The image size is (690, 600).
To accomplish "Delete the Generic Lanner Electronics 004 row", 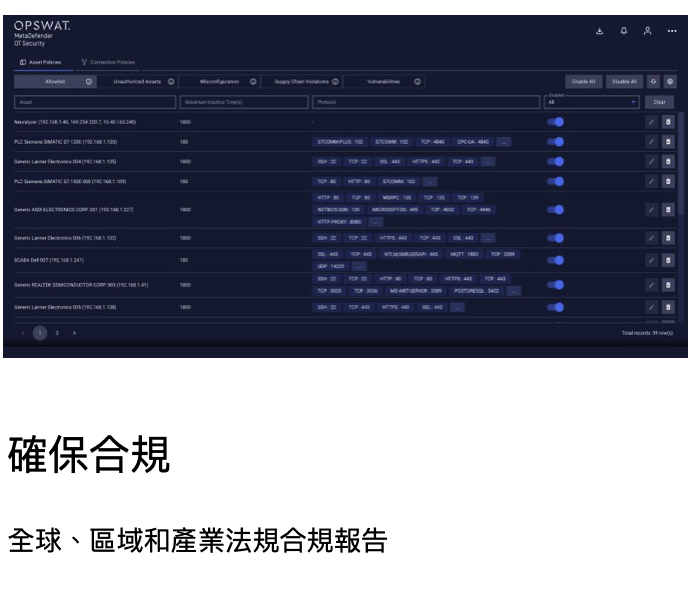I will click(668, 162).
